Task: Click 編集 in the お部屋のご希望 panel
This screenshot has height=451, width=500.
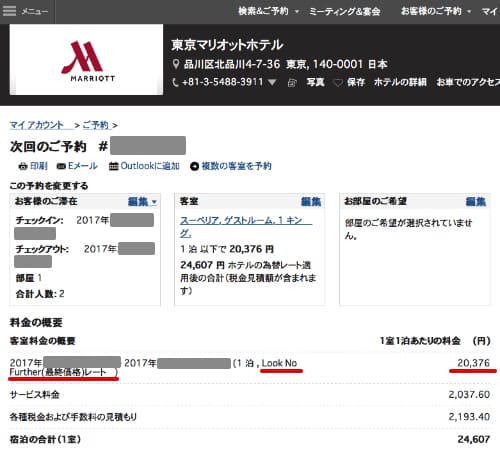Action: (x=476, y=202)
